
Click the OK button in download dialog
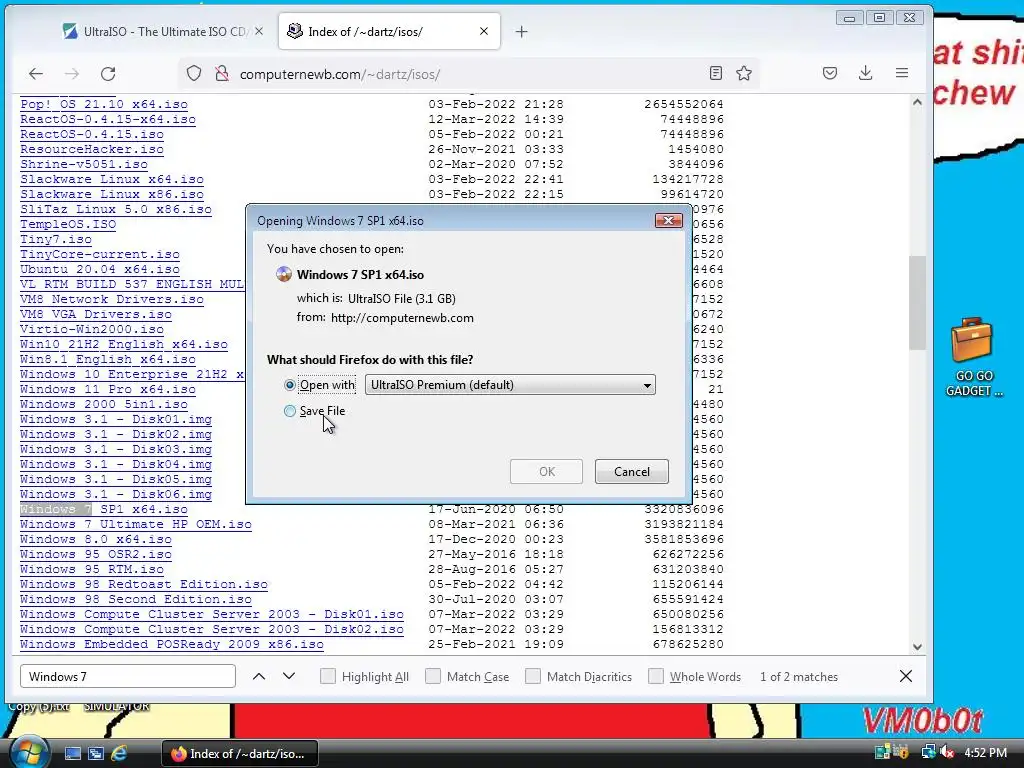[x=547, y=472]
